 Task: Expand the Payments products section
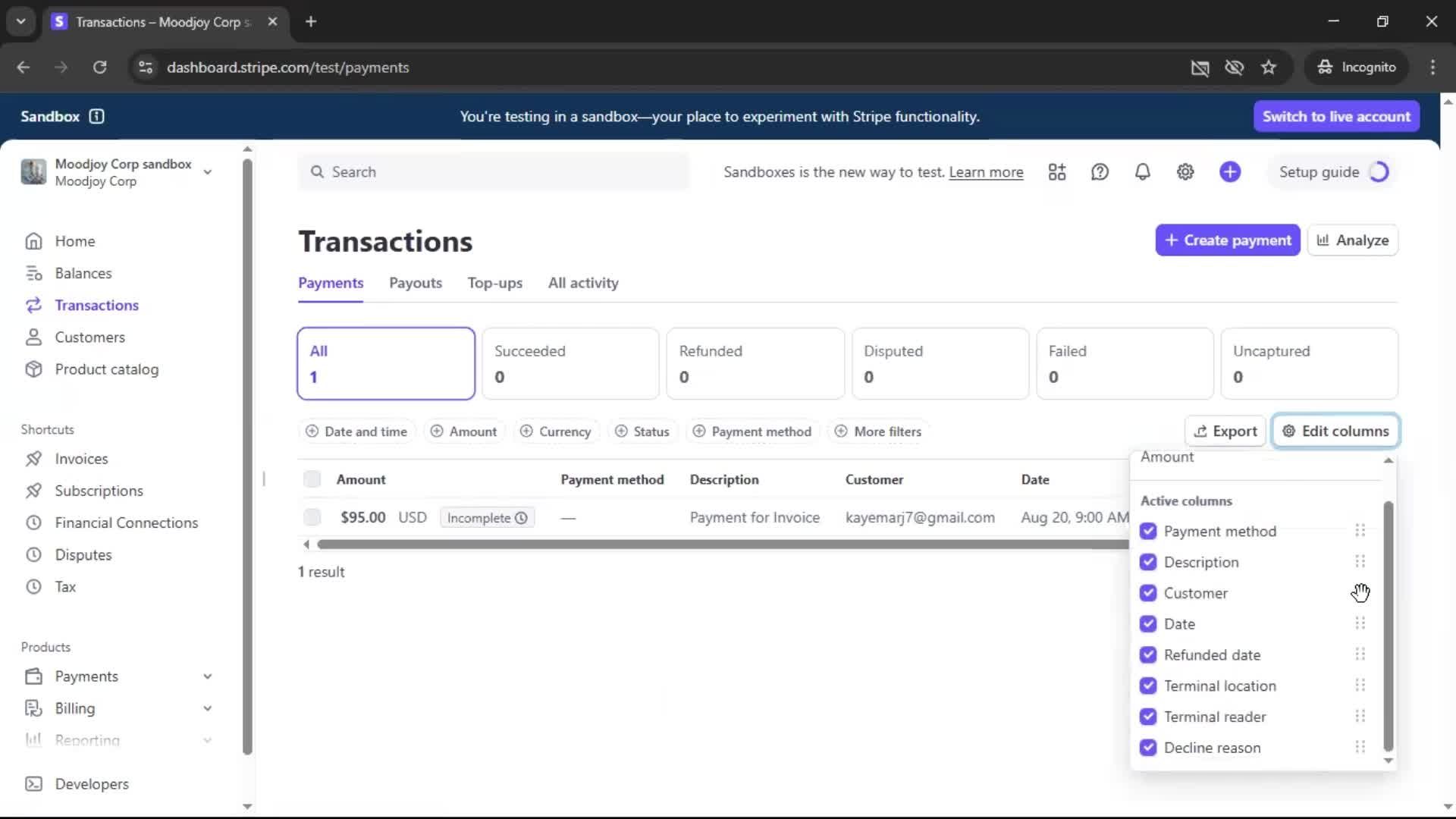[x=207, y=676]
